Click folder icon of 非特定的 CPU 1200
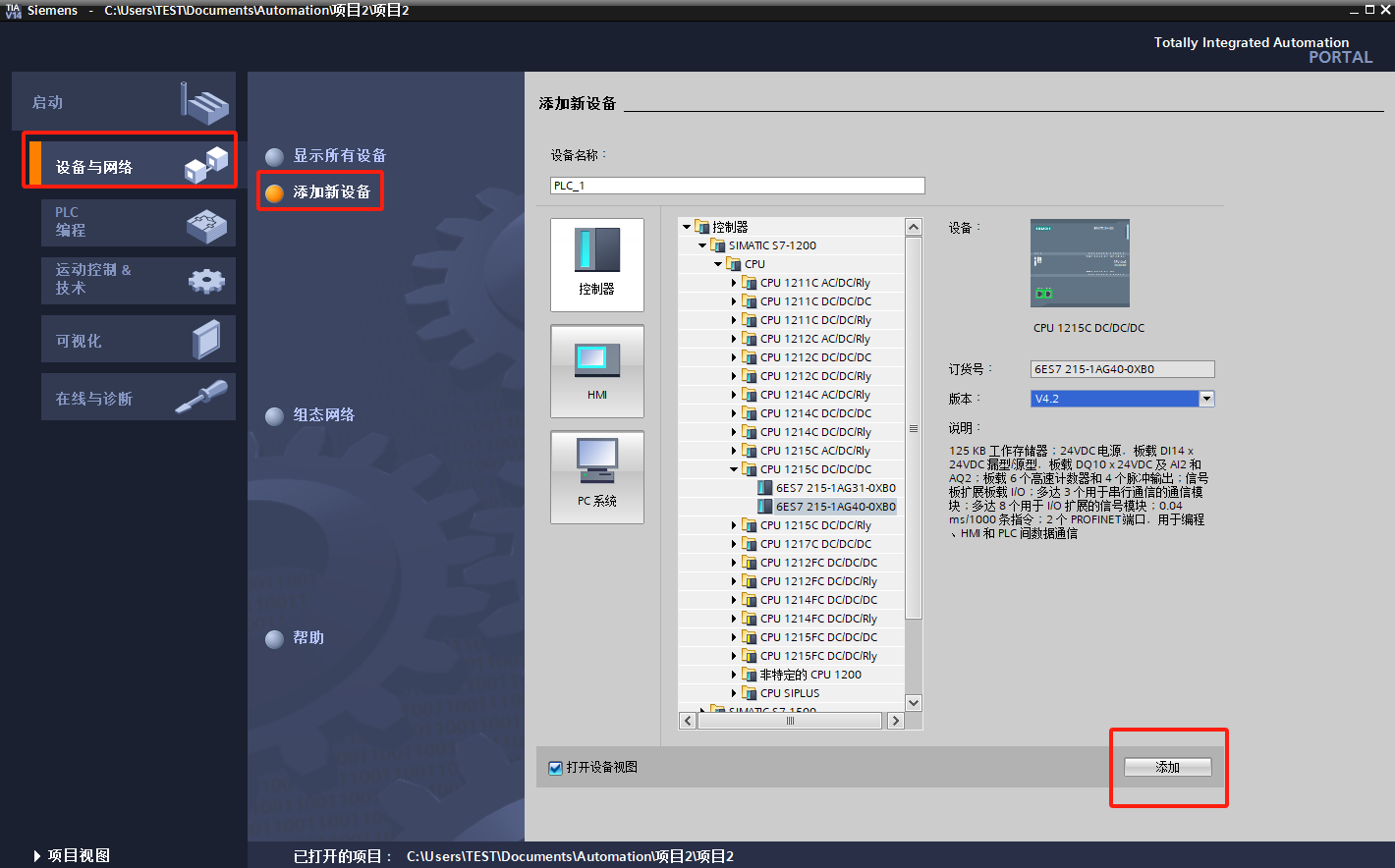The image size is (1395, 868). [x=750, y=675]
